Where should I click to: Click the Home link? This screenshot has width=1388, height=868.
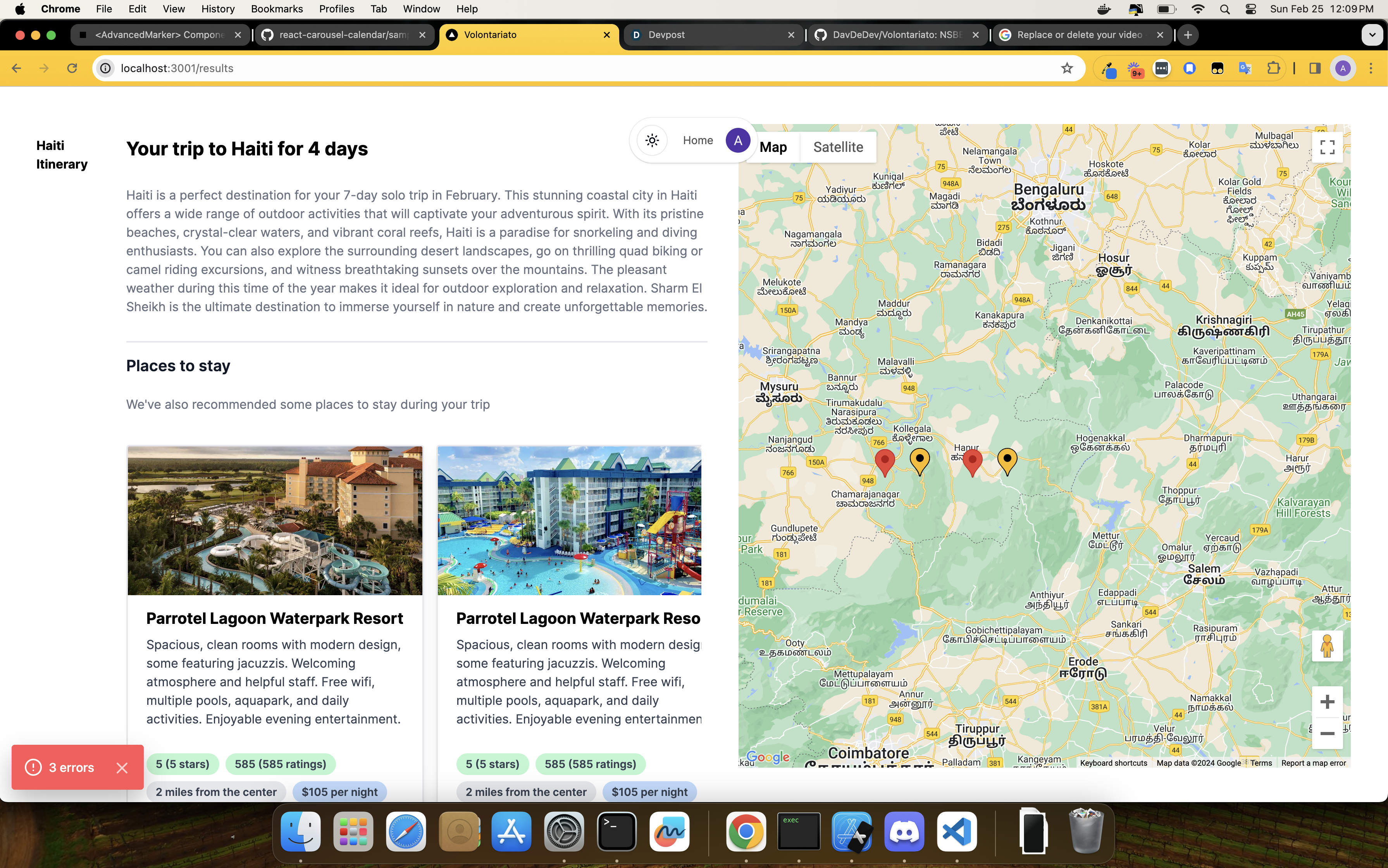tap(697, 141)
